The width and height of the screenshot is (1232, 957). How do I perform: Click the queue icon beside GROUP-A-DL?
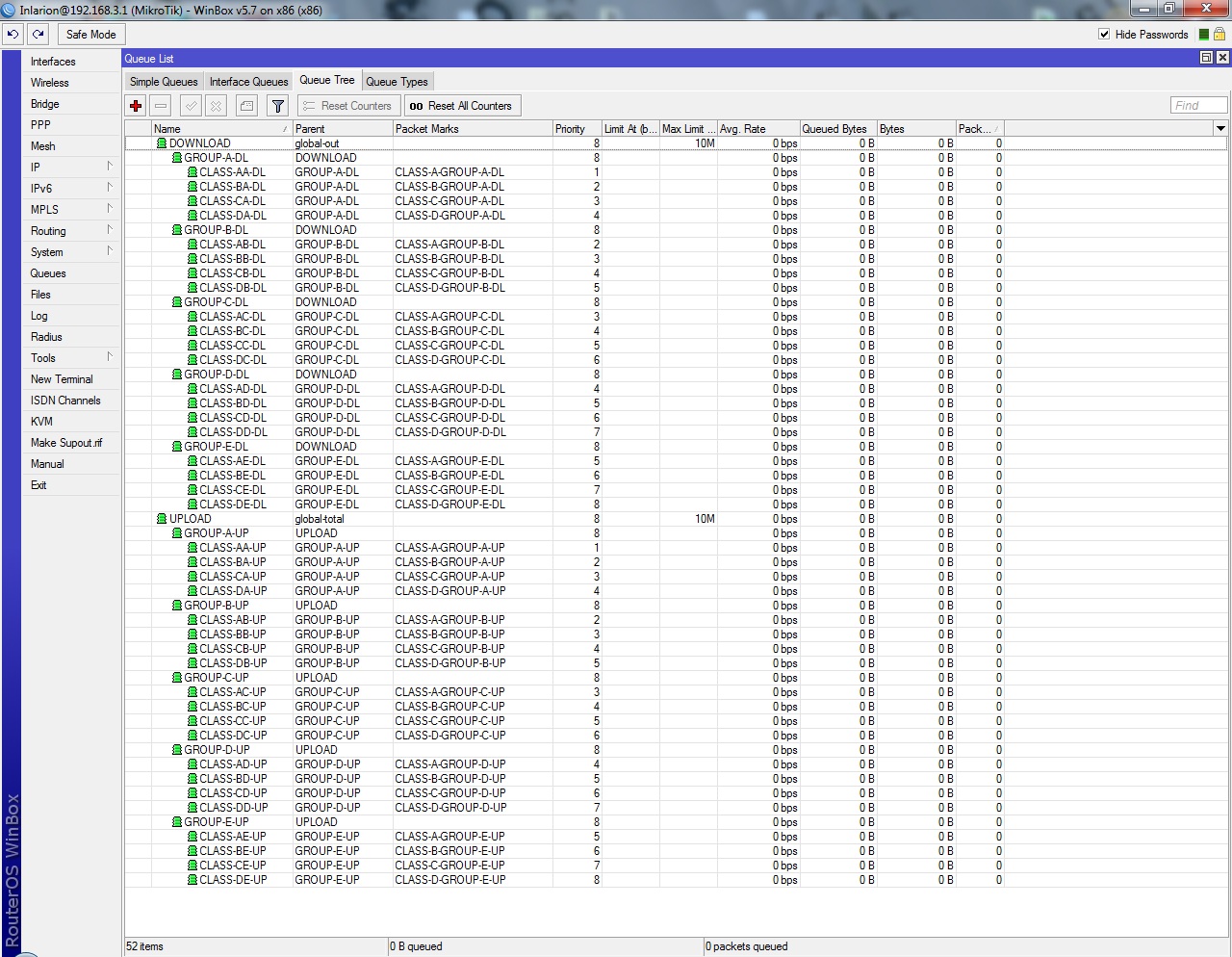click(177, 158)
